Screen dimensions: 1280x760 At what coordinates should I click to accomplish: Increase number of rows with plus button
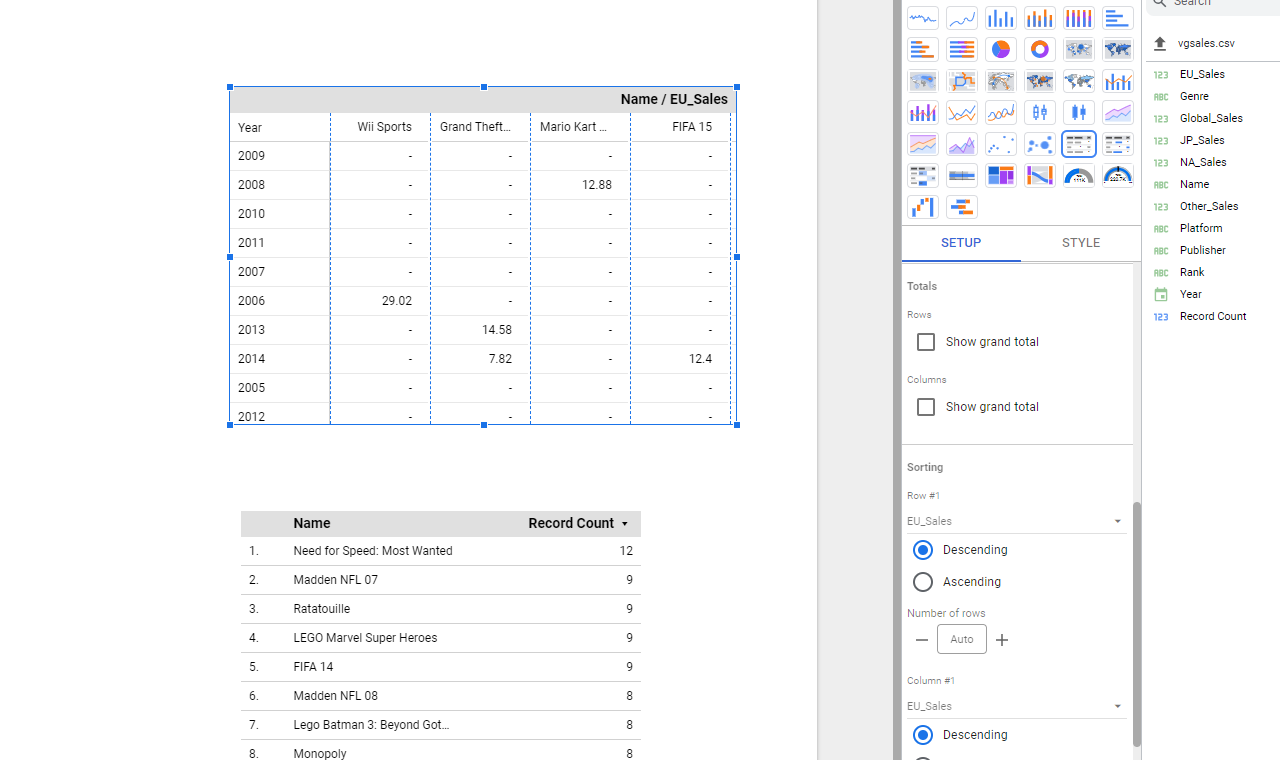[1002, 640]
